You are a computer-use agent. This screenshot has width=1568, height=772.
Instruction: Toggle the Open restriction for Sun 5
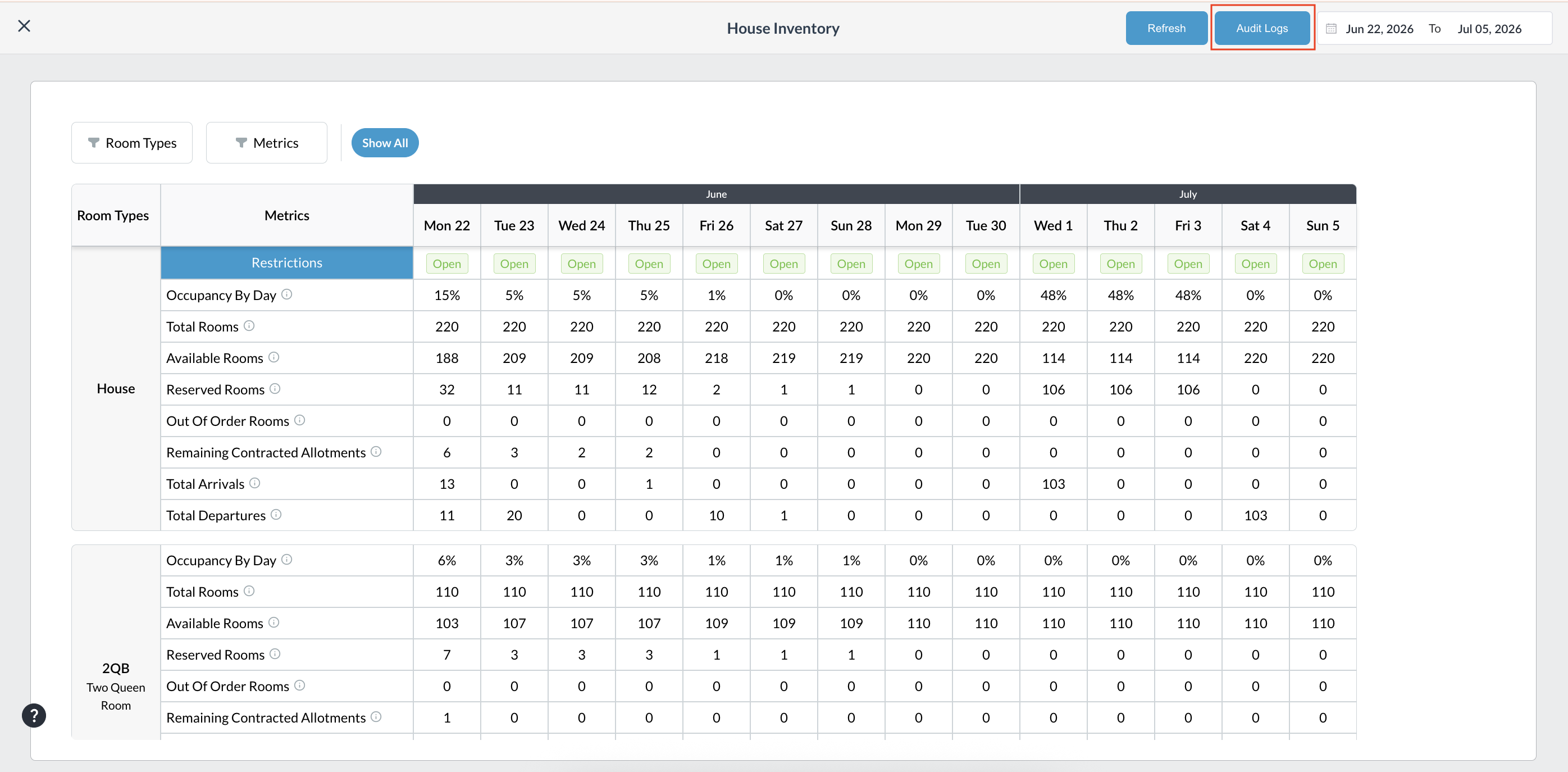(1323, 264)
